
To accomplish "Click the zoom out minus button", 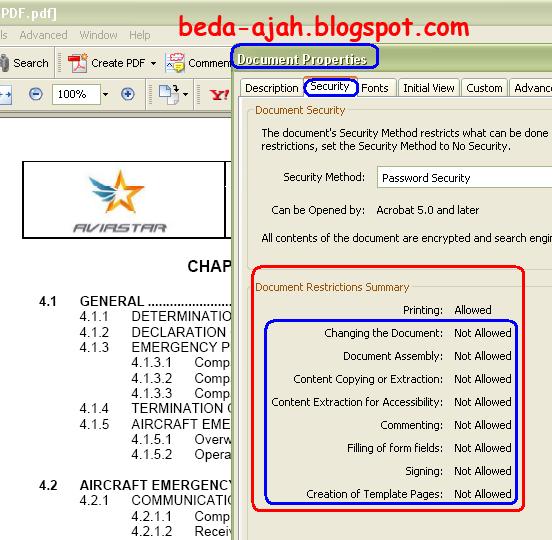I will point(36,94).
